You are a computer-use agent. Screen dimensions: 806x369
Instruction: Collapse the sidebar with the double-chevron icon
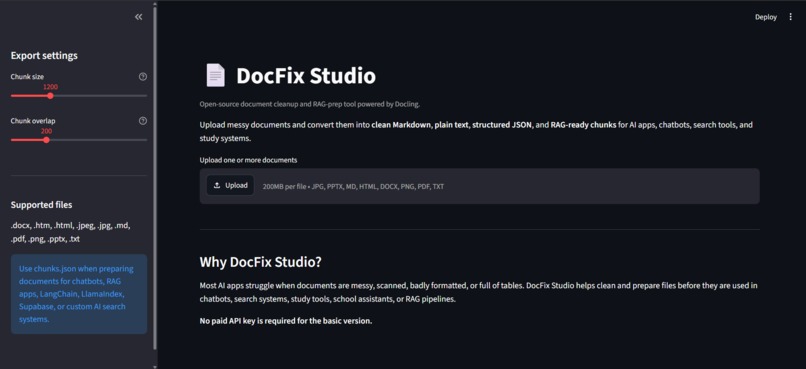138,17
